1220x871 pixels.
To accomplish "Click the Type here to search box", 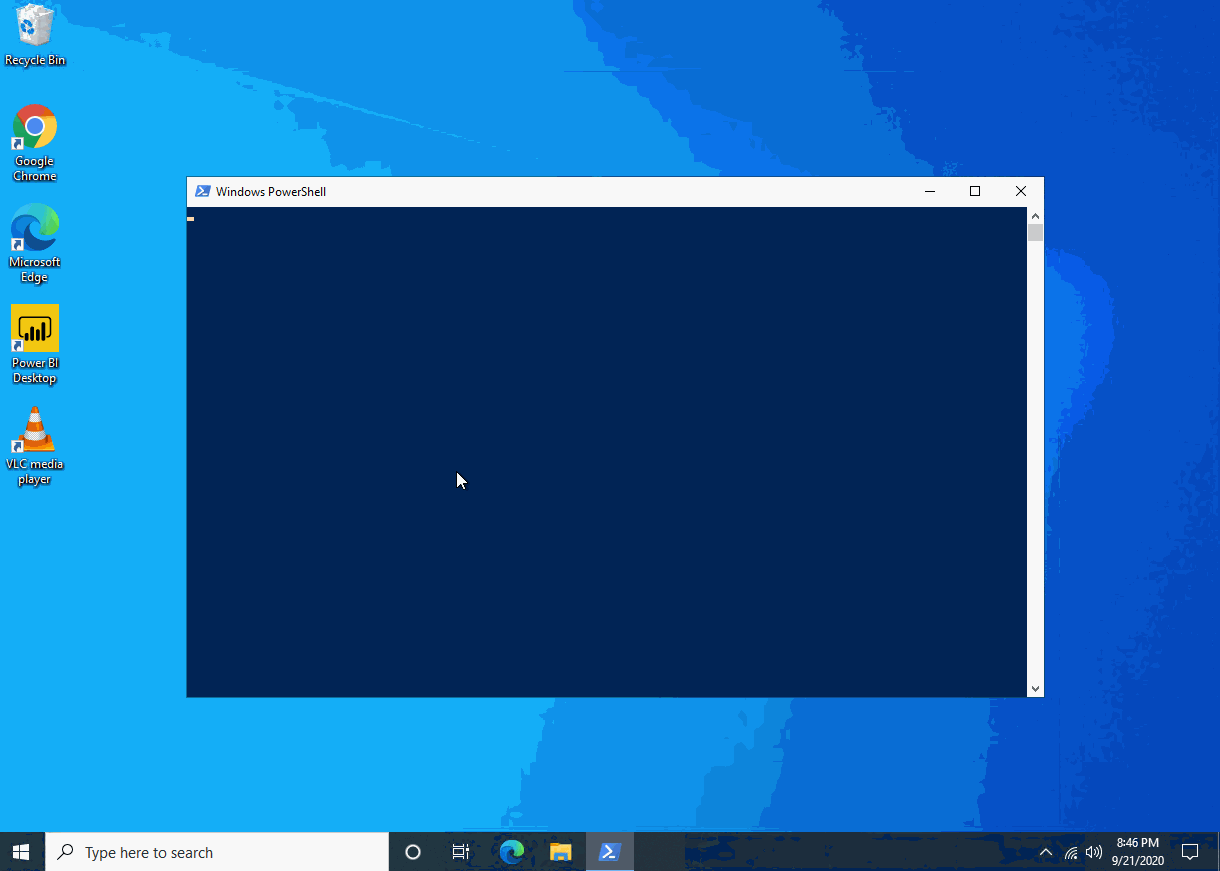I will click(x=217, y=852).
